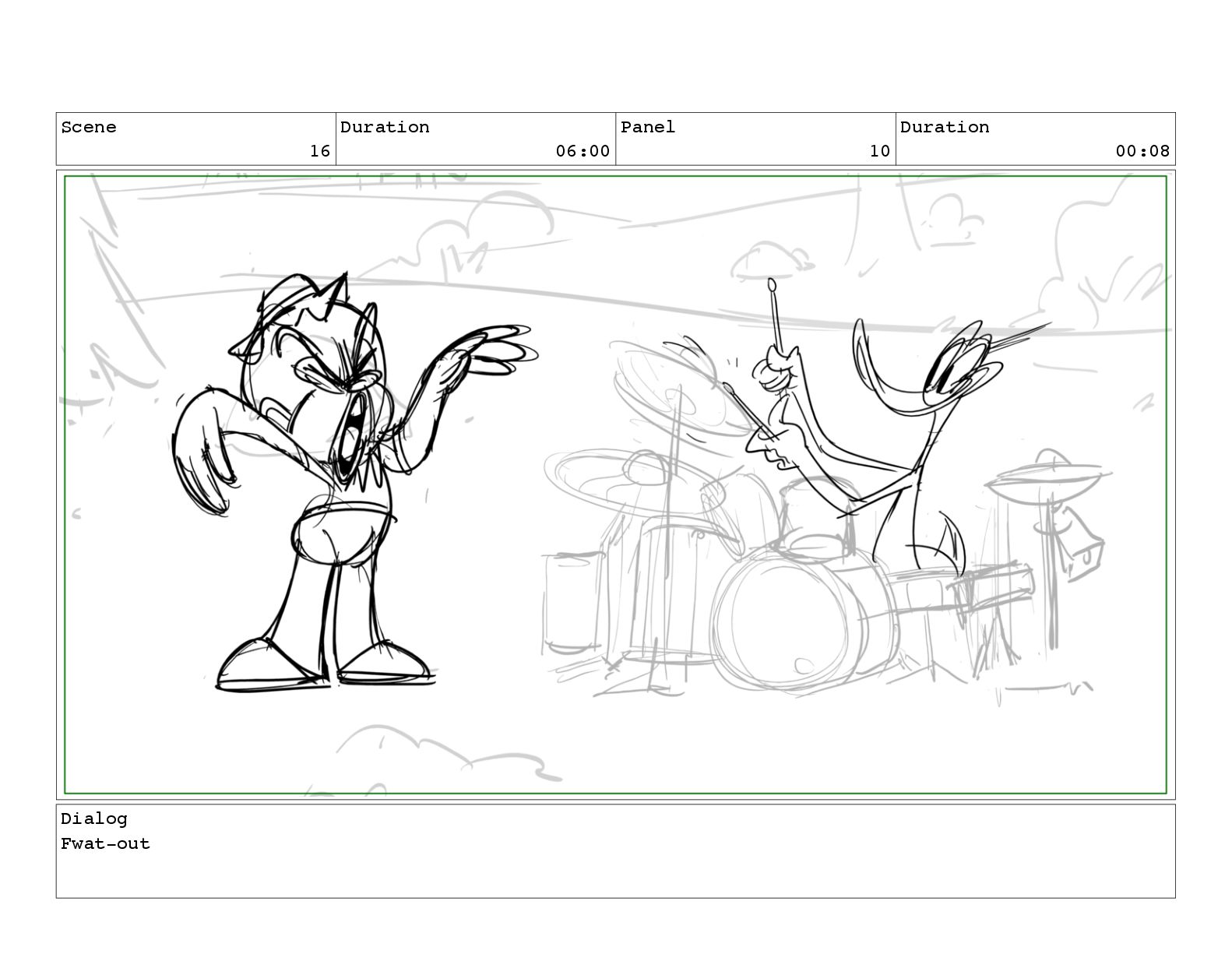1232x954 pixels.
Task: Click the Panel label
Action: pos(648,127)
